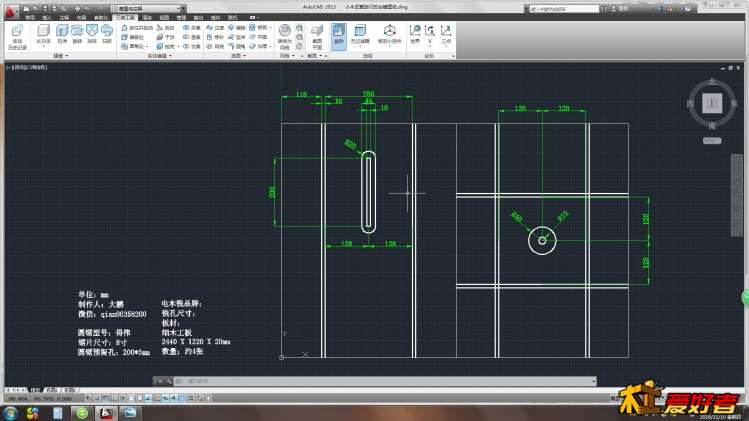Select the Solid History tool in Modeling panel
The height and width of the screenshot is (421, 749).
click(17, 36)
